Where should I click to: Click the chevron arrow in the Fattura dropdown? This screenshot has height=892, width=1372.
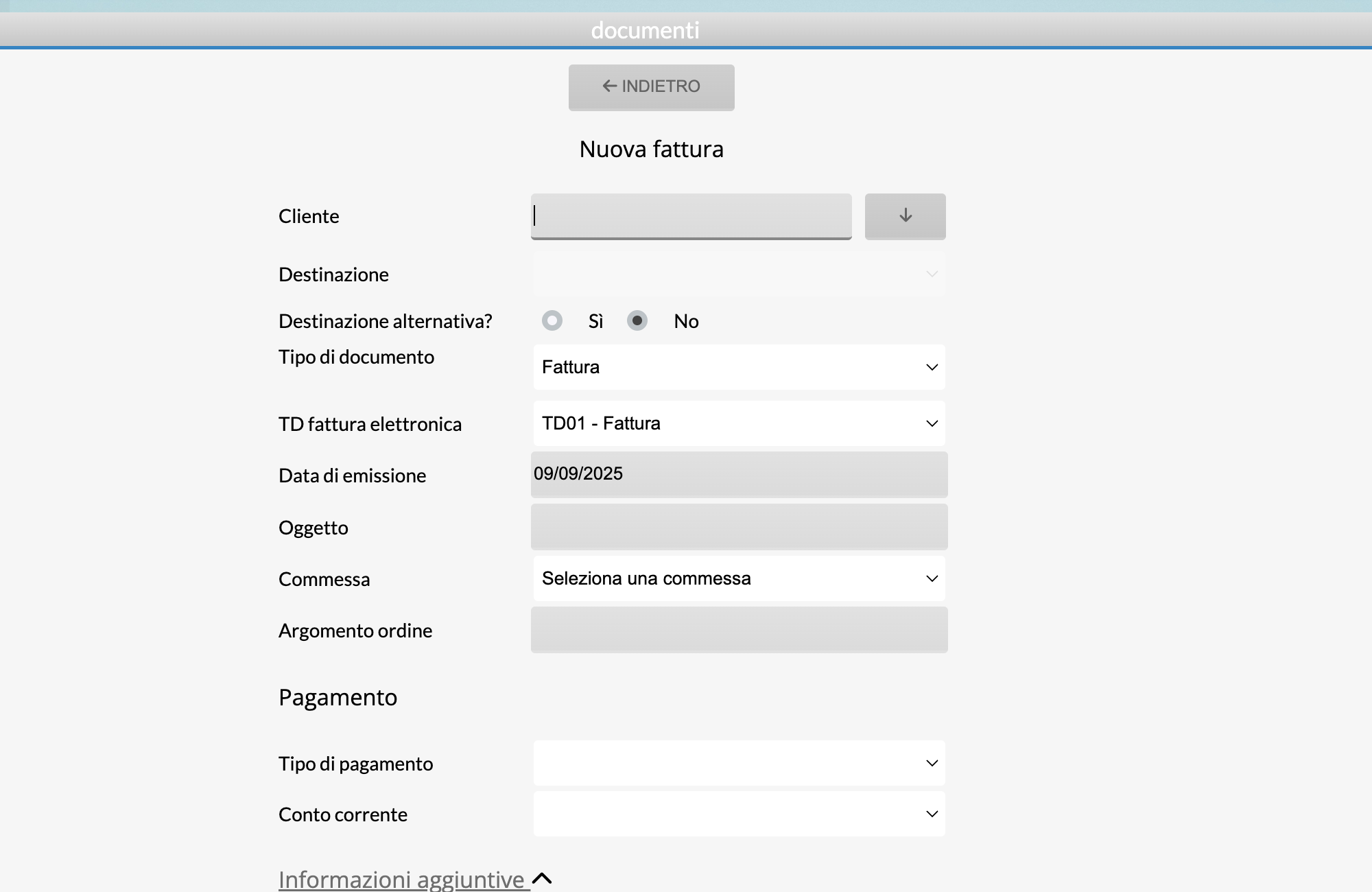[x=932, y=367]
